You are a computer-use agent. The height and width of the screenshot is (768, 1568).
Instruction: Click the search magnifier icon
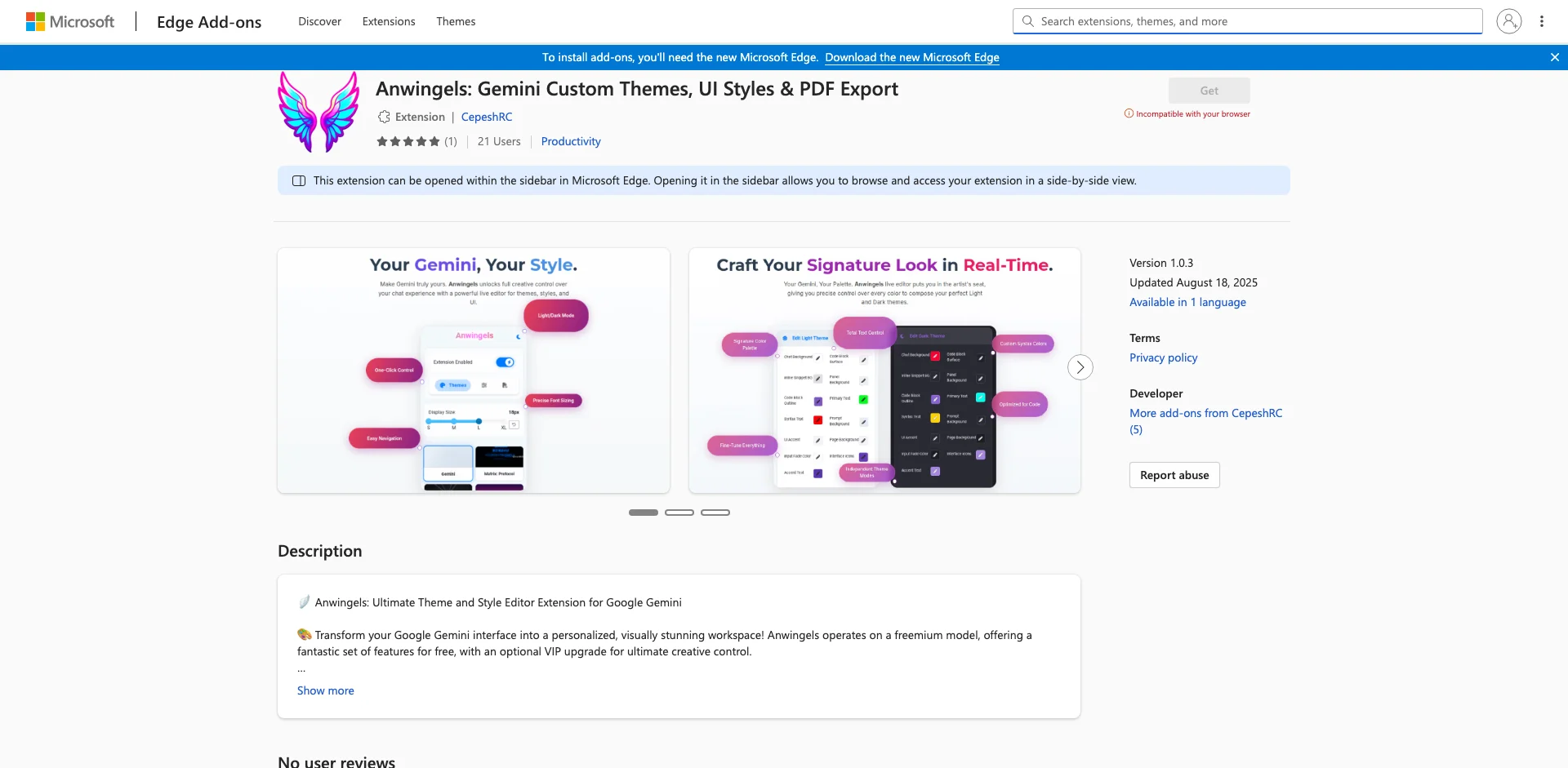(x=1028, y=20)
